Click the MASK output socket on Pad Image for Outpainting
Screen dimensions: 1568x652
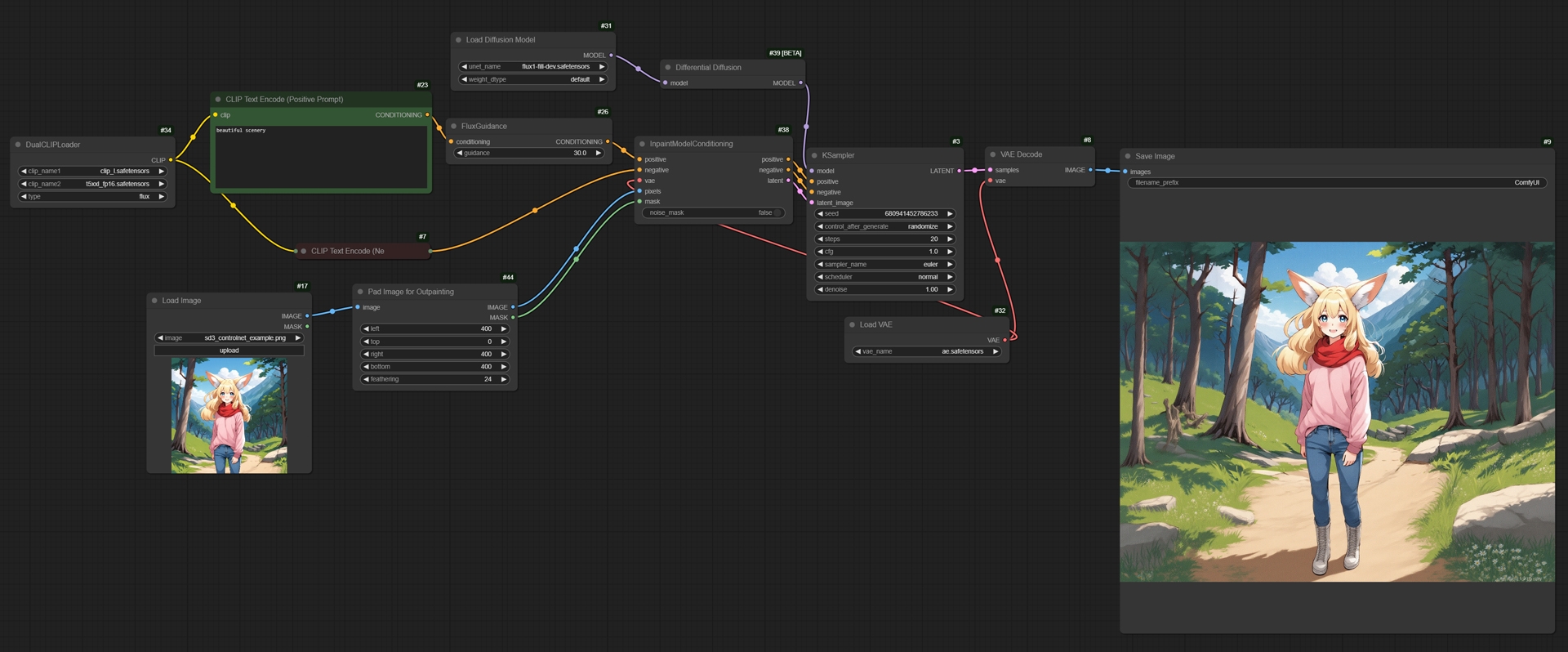click(513, 317)
